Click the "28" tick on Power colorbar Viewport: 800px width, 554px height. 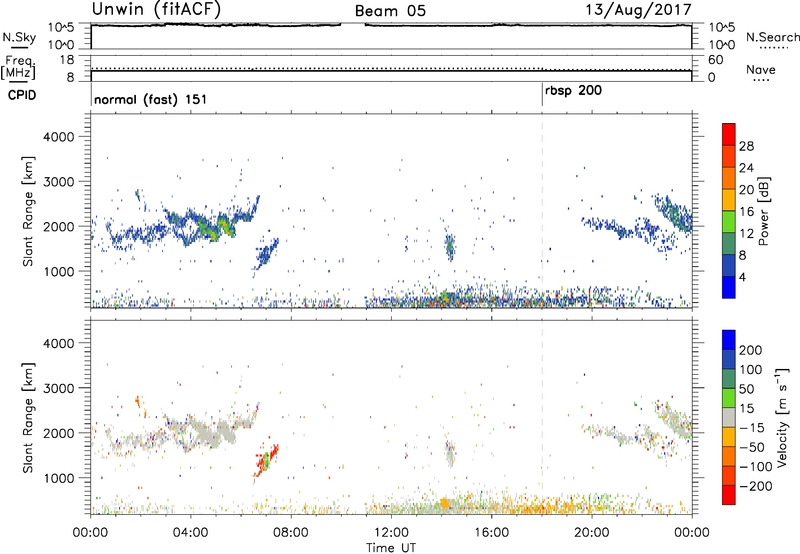click(x=746, y=146)
